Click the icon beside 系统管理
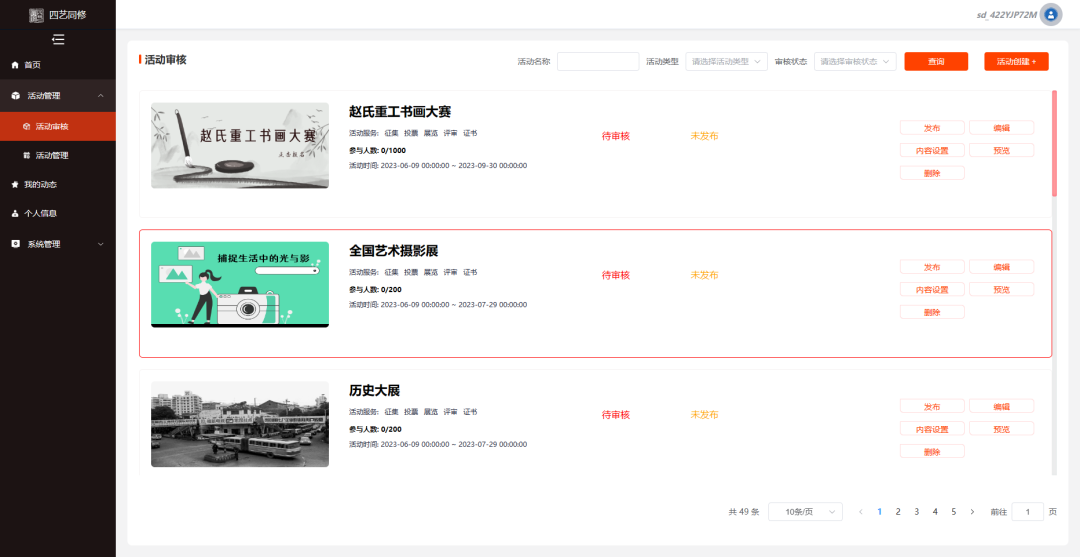The height and width of the screenshot is (557, 1080). [16, 244]
